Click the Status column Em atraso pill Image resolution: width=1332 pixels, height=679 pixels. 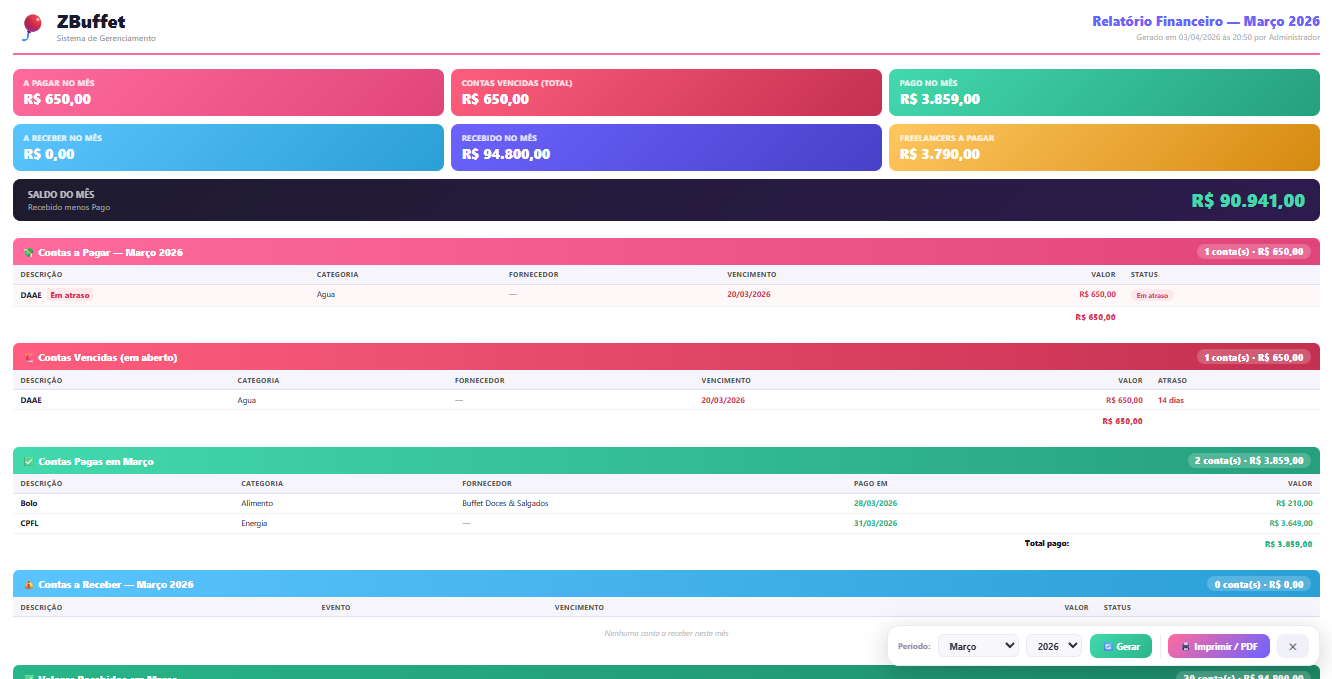pos(1151,295)
